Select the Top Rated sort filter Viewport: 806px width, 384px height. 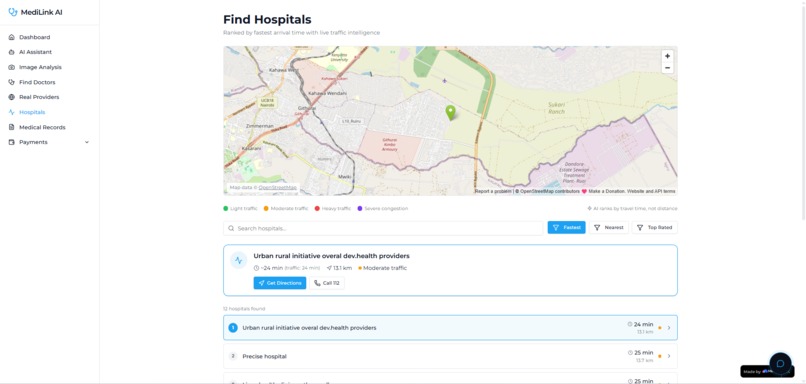654,227
